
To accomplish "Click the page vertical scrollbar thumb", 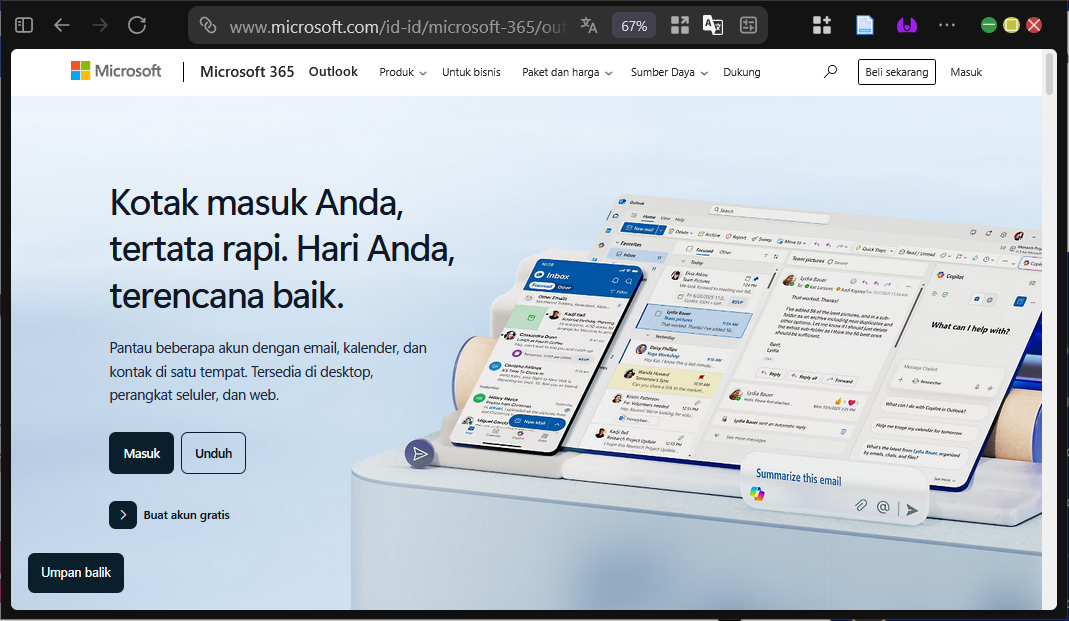I will pyautogui.click(x=1050, y=73).
